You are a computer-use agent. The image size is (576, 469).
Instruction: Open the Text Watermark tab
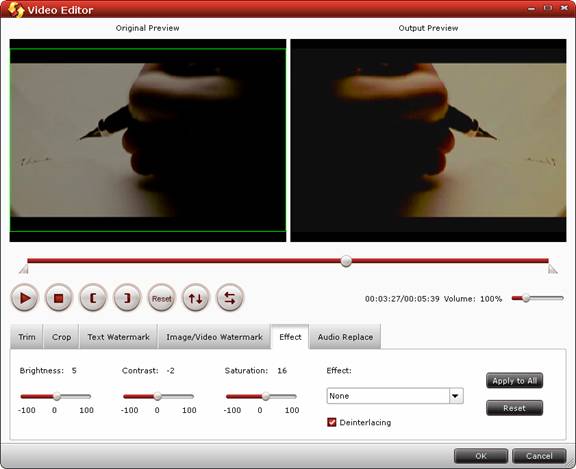[x=118, y=337]
